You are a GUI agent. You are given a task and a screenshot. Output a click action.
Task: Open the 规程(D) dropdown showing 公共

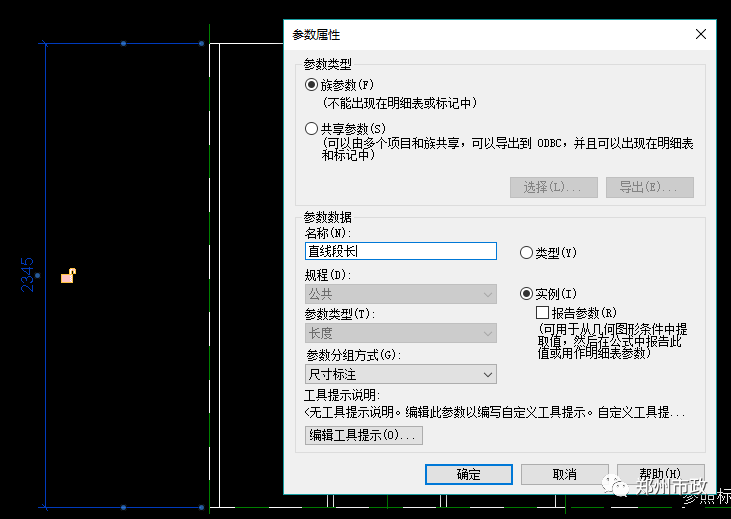click(x=400, y=294)
